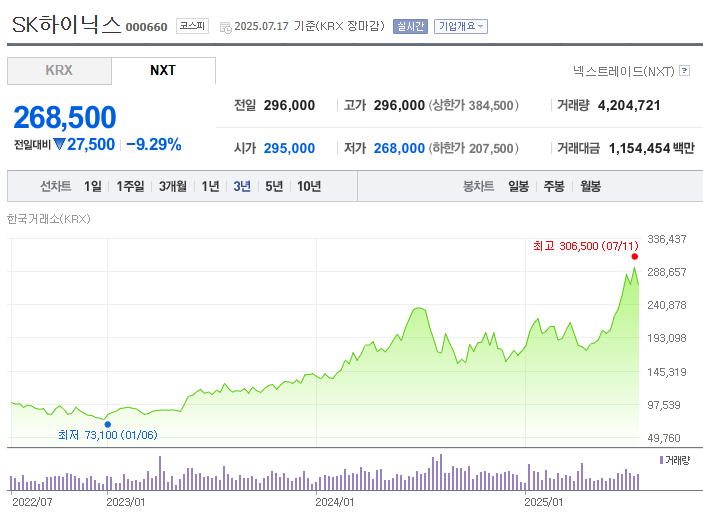Click the 실시간 real-time button

click(410, 26)
